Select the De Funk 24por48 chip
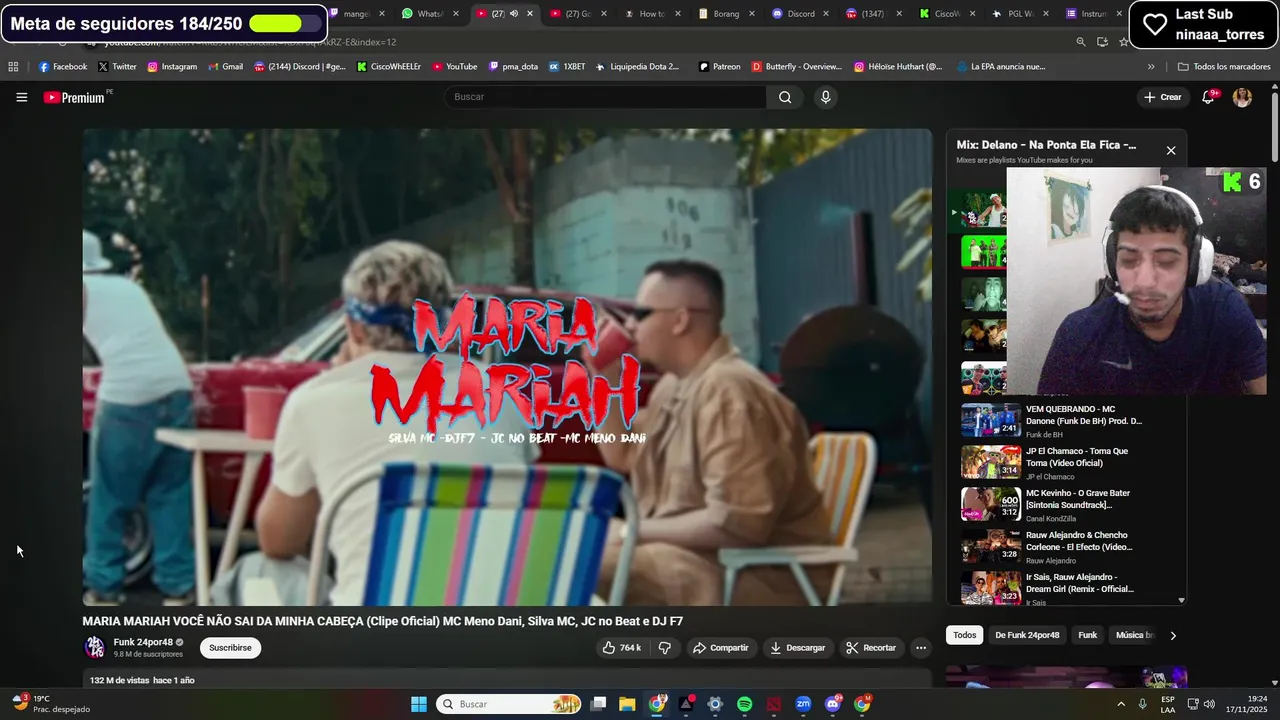Screen dimensions: 1280x720 (x=1027, y=635)
